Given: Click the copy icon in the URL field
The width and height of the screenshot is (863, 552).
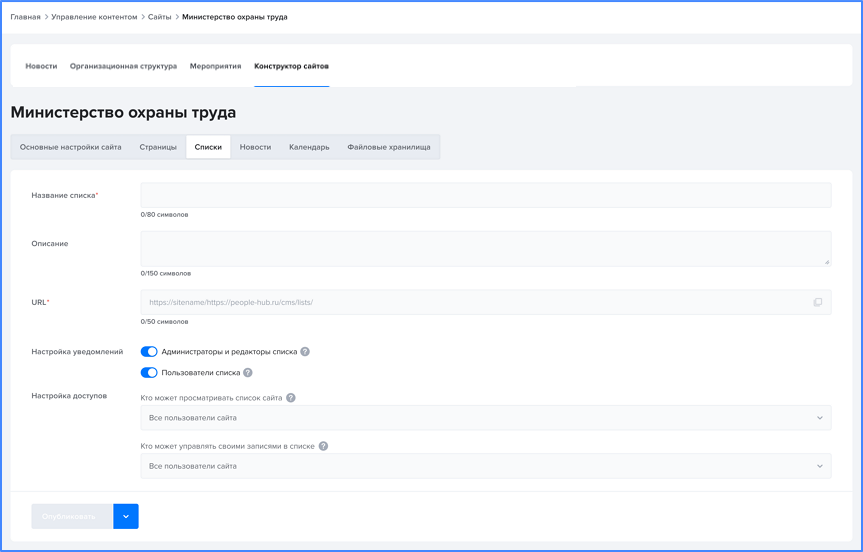Looking at the screenshot, I should pyautogui.click(x=818, y=302).
